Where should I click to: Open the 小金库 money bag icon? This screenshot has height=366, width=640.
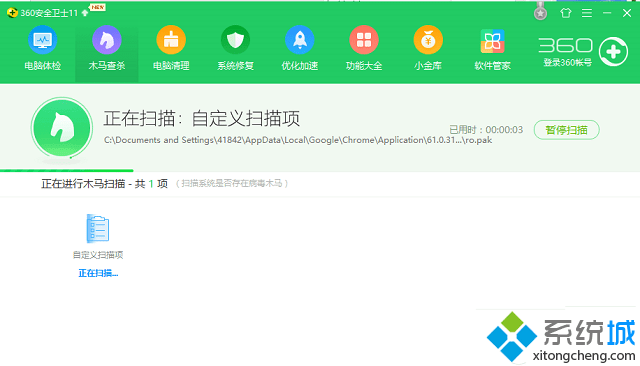428,40
